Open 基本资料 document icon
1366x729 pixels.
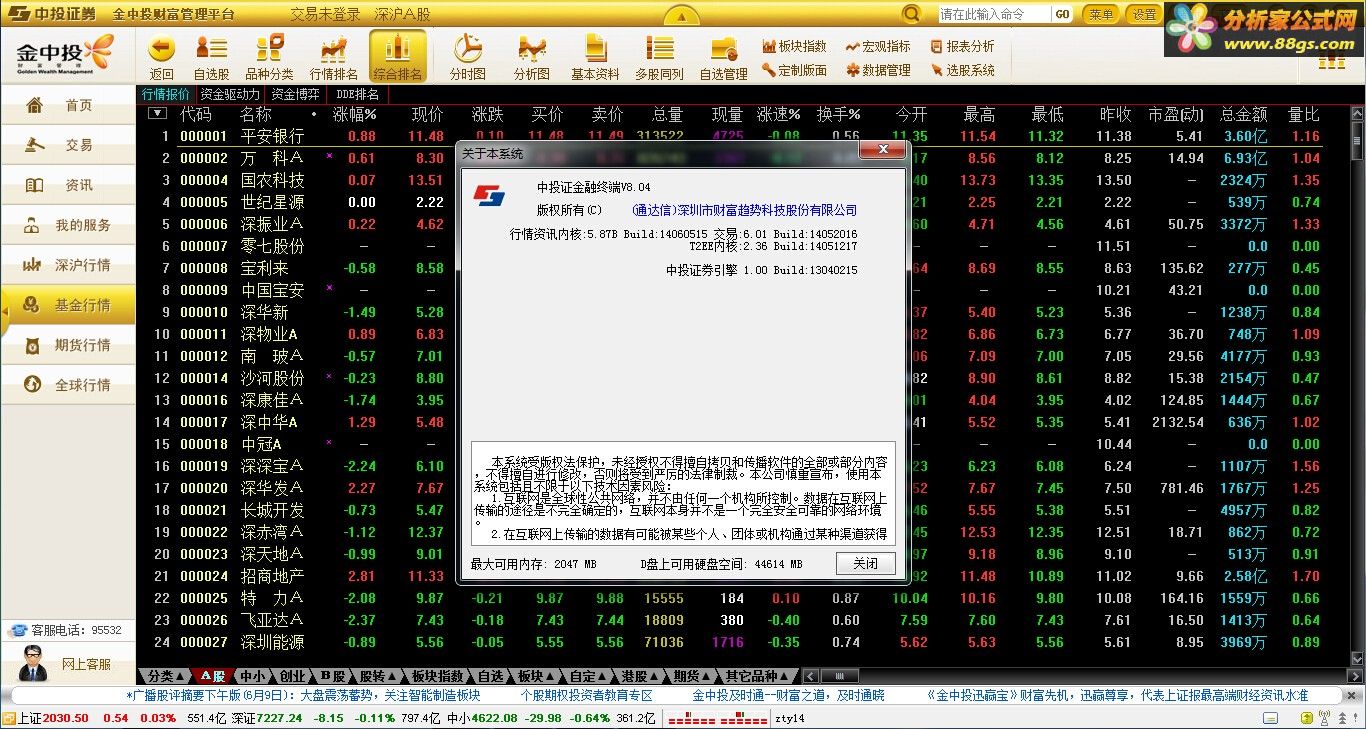[x=596, y=48]
